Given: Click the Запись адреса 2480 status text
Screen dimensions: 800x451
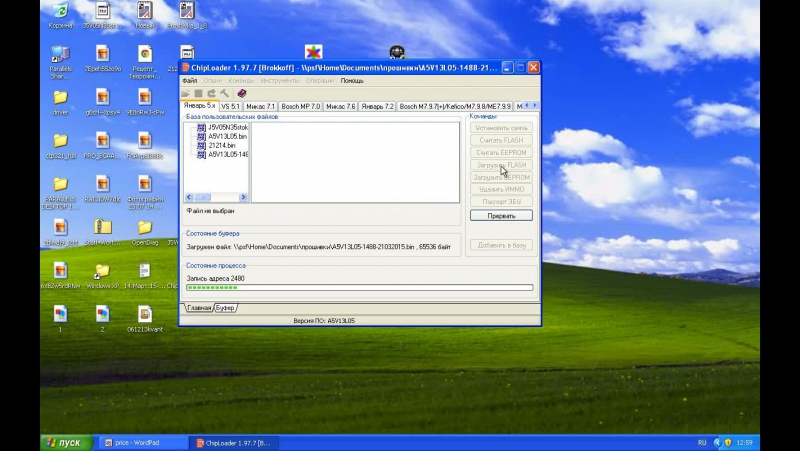Looking at the screenshot, I should coord(215,279).
